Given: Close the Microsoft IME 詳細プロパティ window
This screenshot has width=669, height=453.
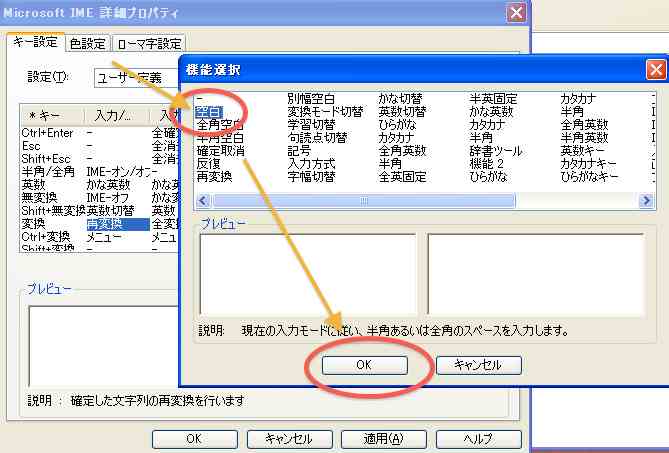Looking at the screenshot, I should click(516, 13).
